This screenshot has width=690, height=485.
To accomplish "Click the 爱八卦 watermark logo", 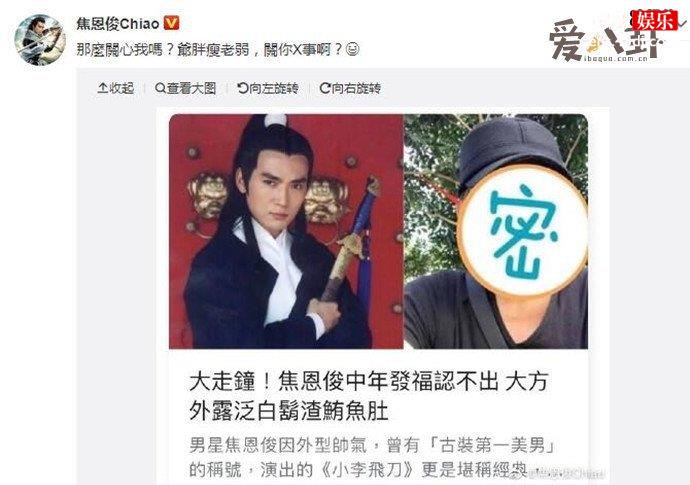I will coord(605,40).
